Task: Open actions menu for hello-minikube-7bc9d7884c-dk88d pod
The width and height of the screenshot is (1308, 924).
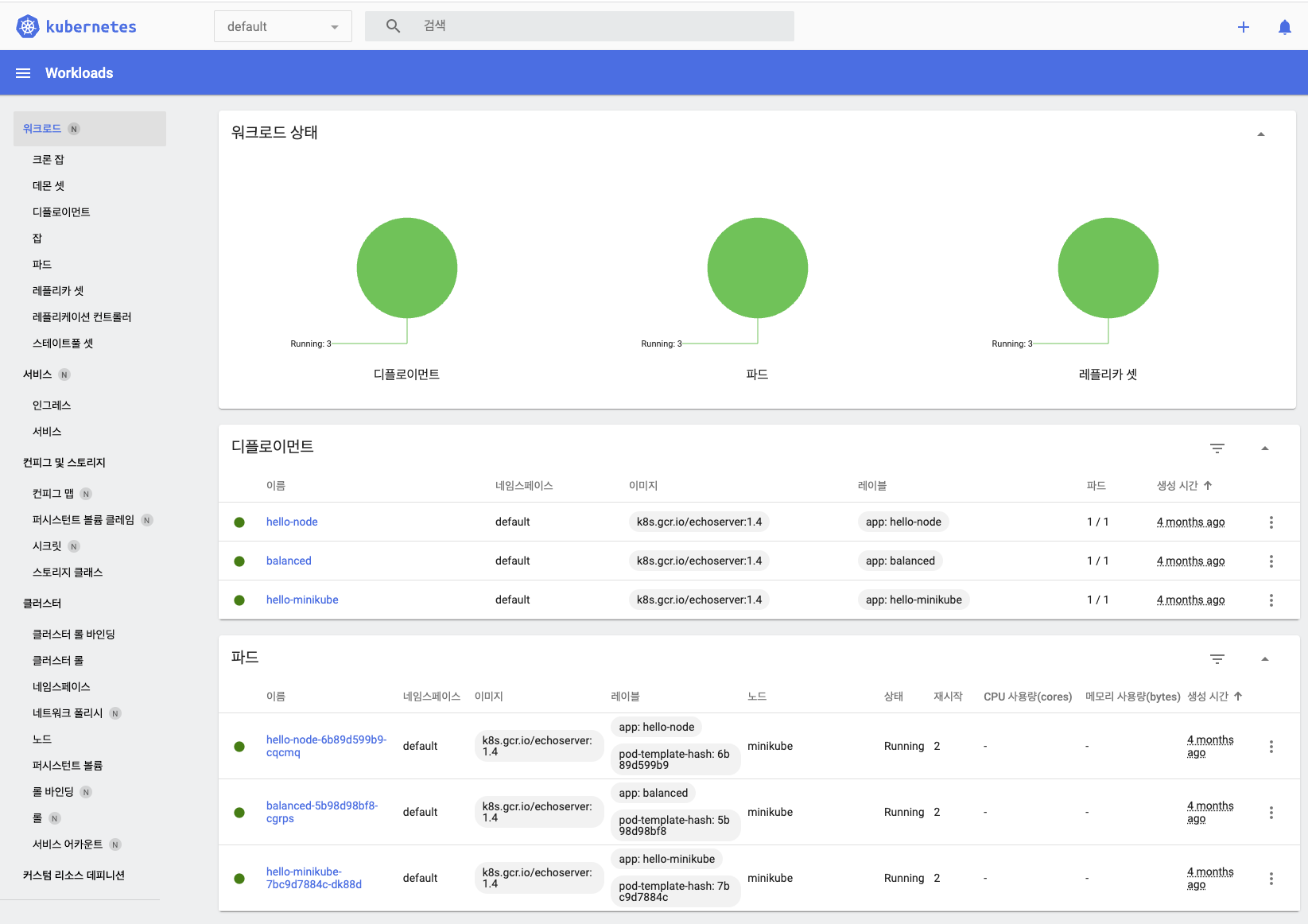Action: point(1271,879)
